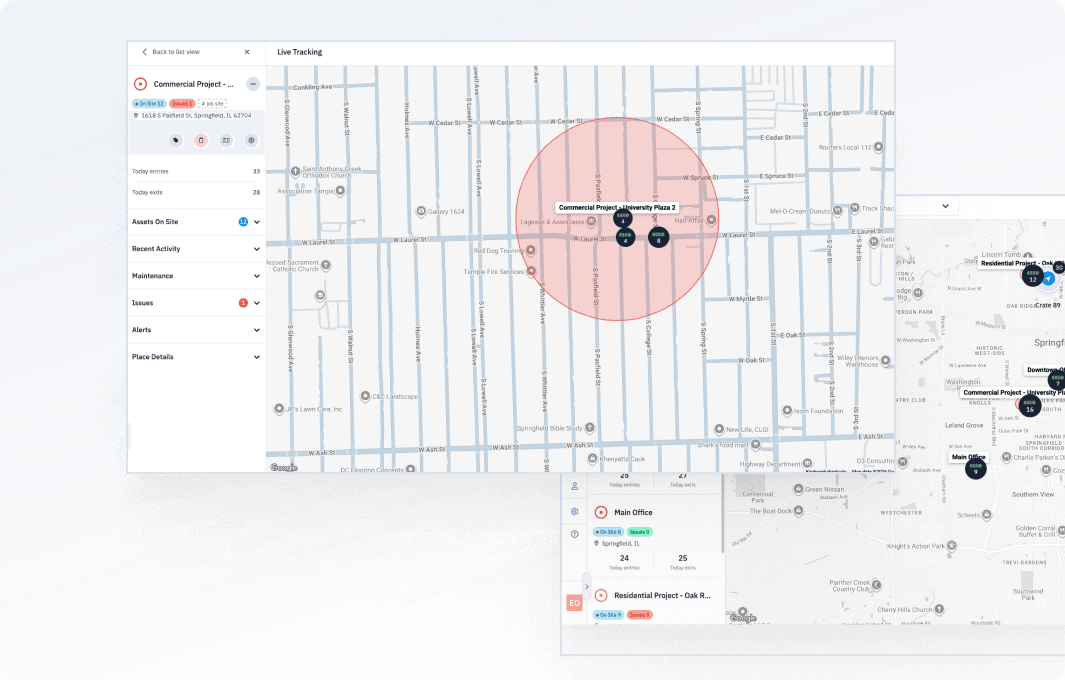Close the place details panel
1065x680 pixels.
click(247, 52)
